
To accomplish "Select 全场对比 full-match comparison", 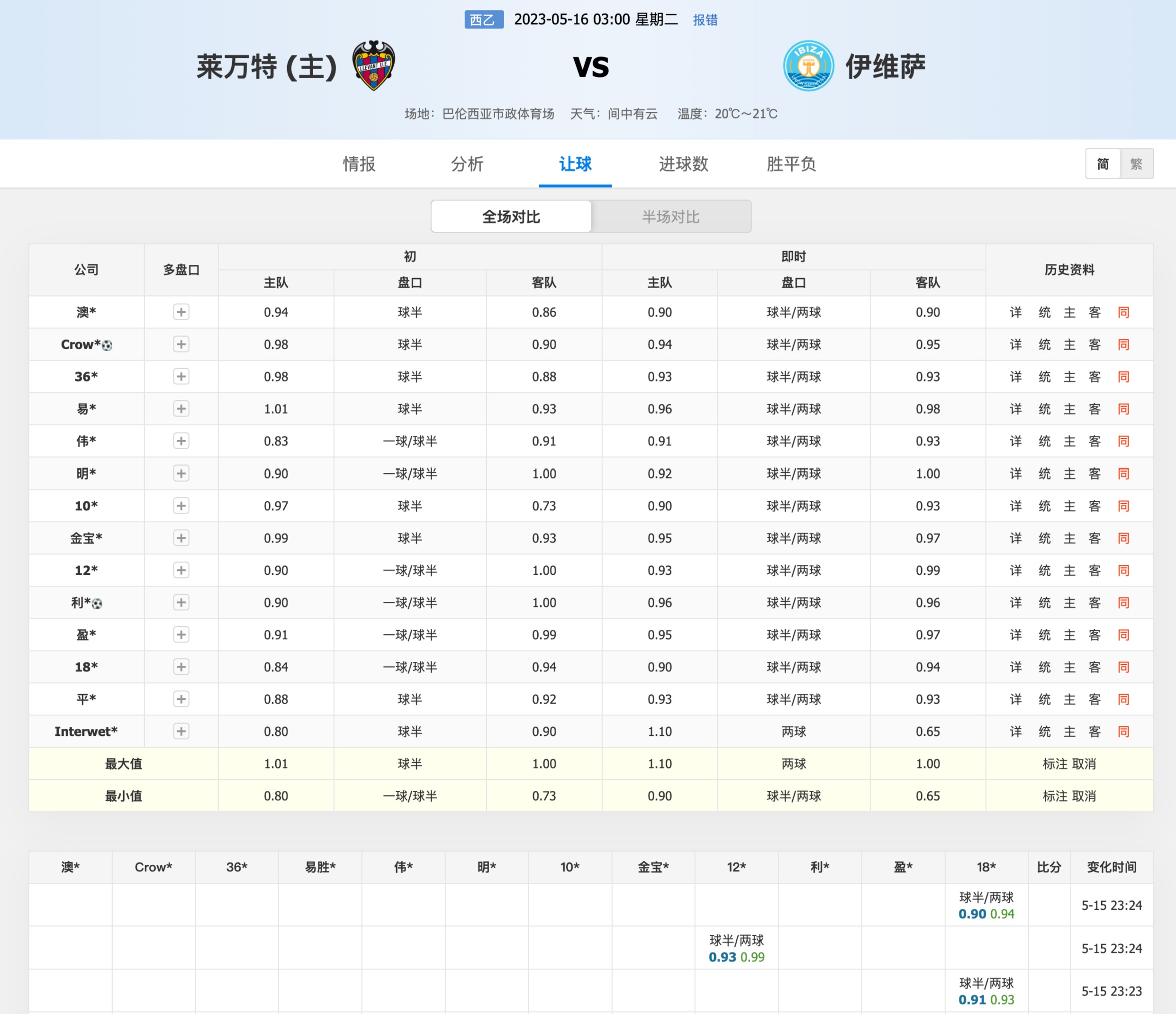I will (x=511, y=217).
